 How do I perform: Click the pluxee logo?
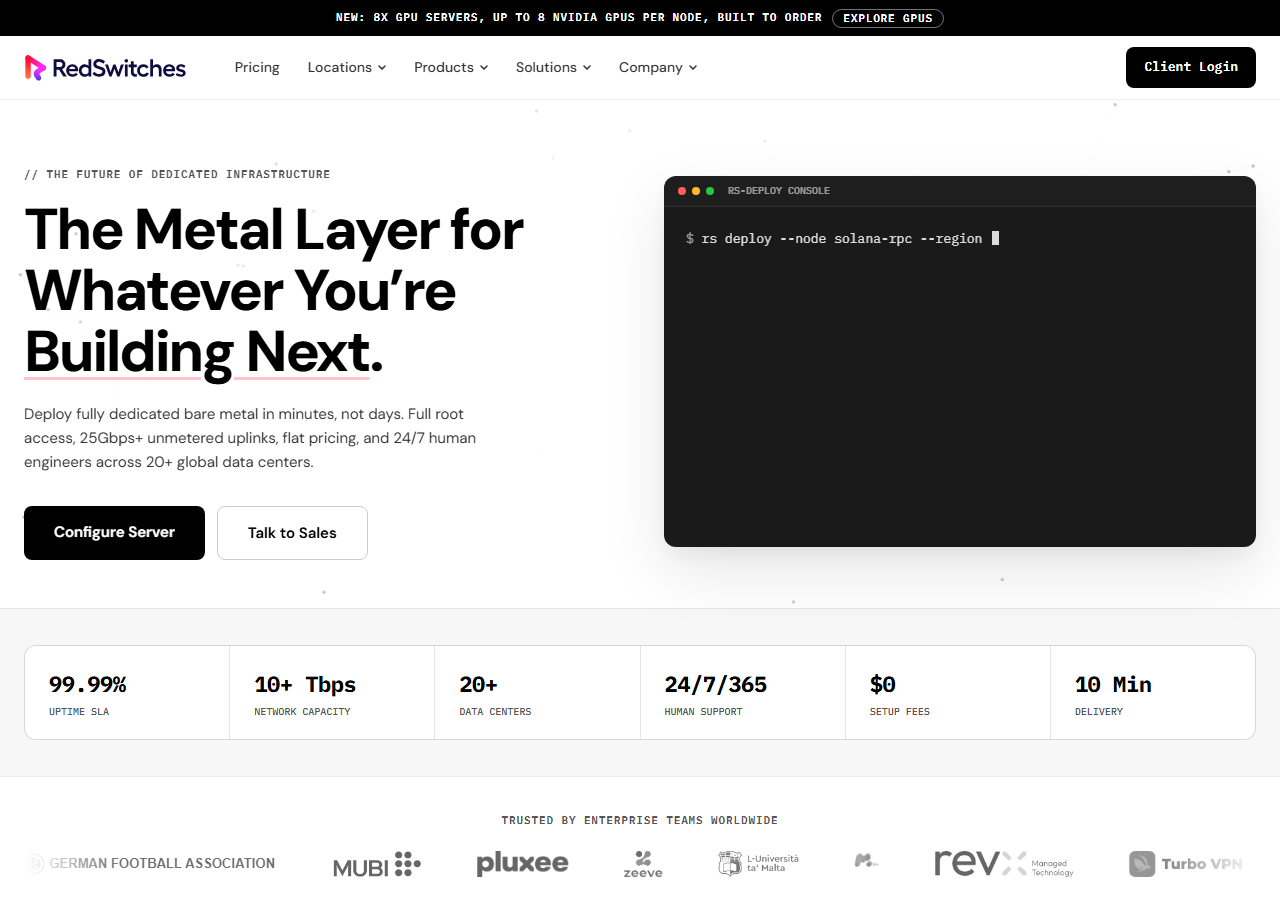522,864
